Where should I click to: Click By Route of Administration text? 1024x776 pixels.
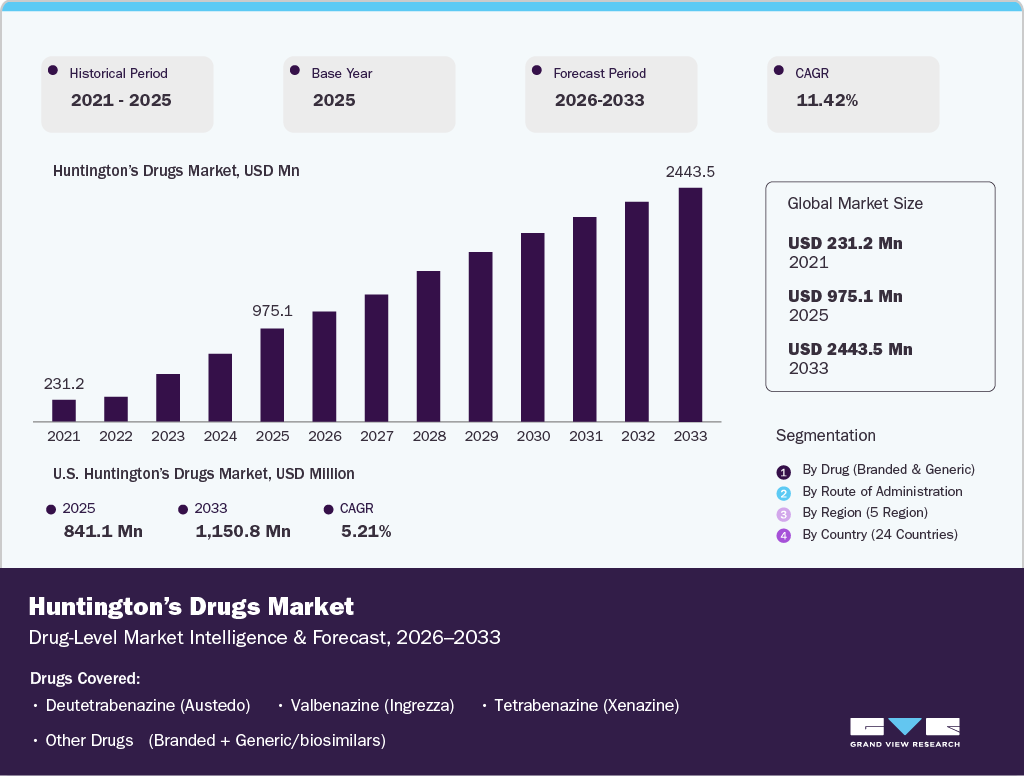[x=882, y=491]
